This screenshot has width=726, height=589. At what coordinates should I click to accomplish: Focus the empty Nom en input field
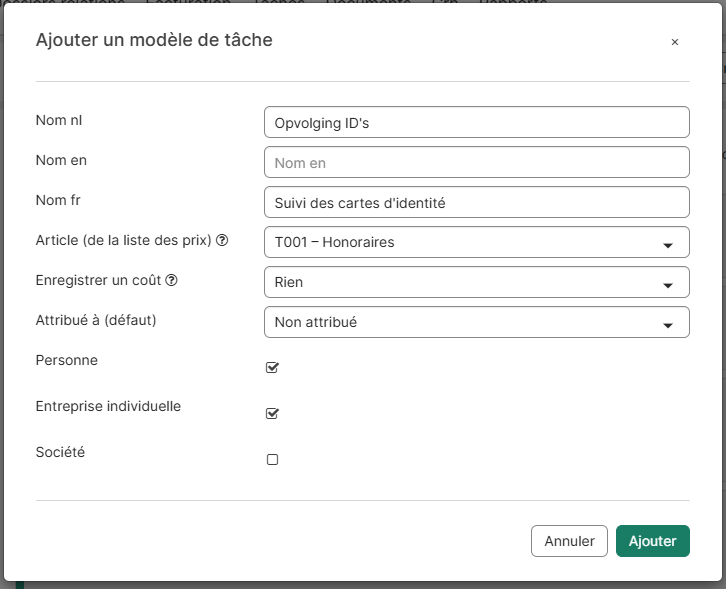click(476, 162)
